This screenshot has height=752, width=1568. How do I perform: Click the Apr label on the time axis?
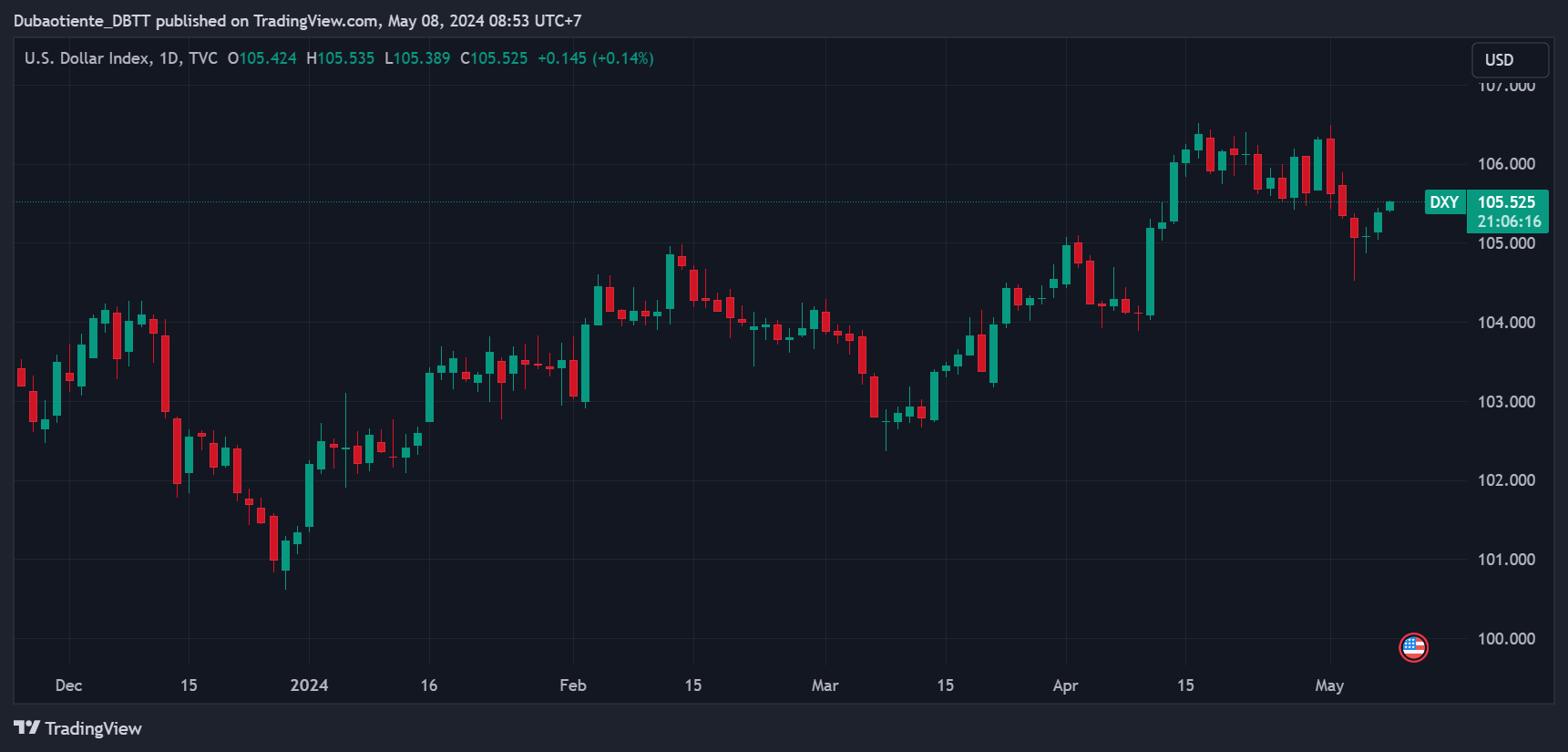1065,685
